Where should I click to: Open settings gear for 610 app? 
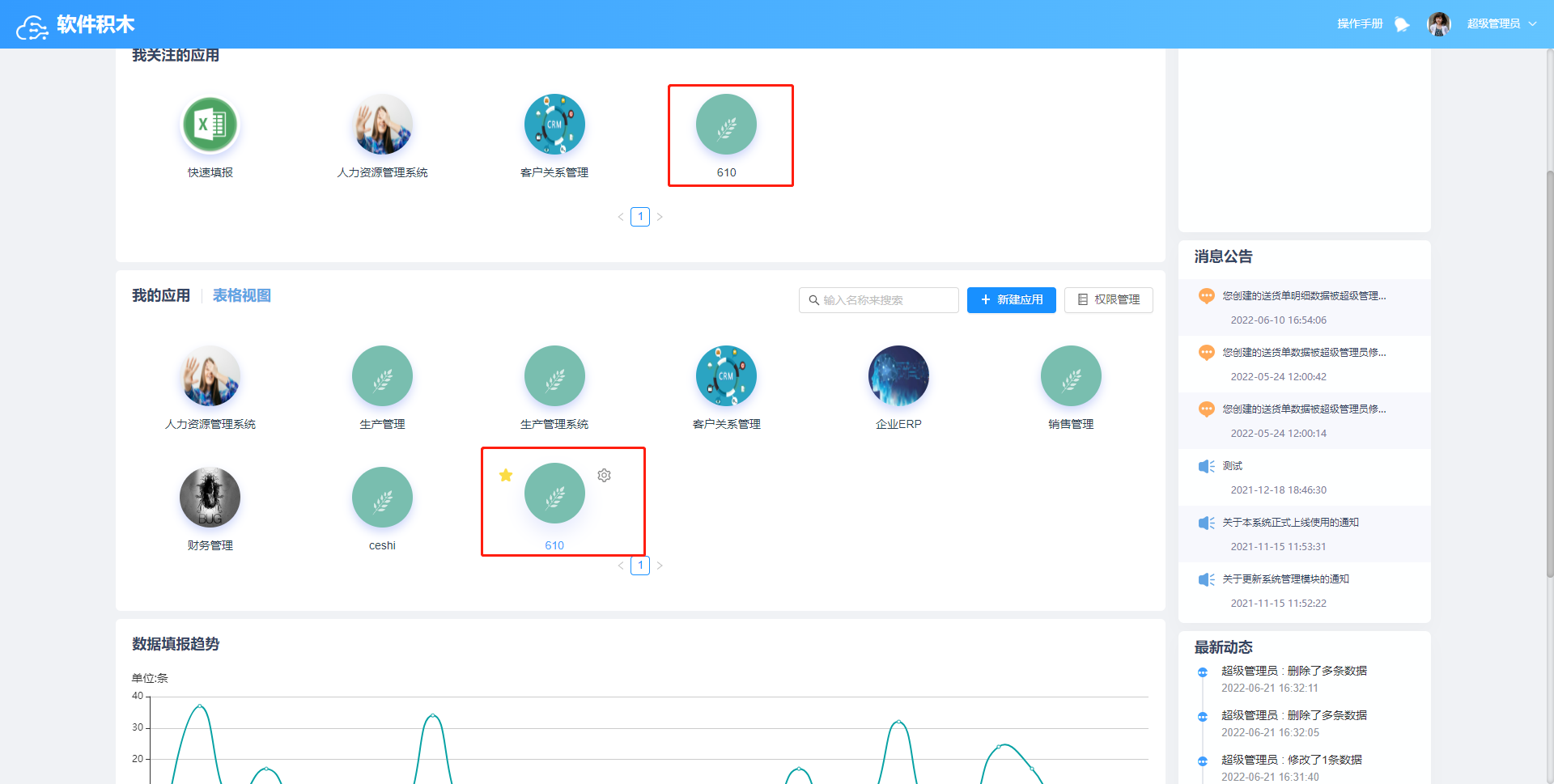click(x=604, y=475)
